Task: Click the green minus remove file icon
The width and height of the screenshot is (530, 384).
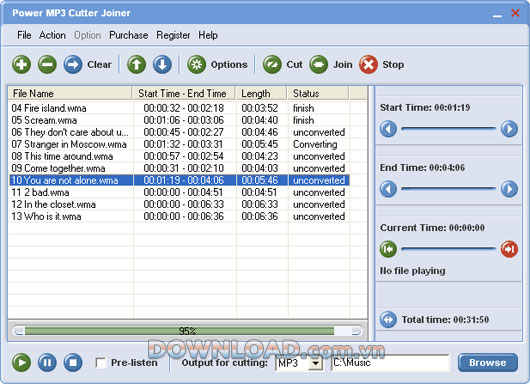Action: coord(47,64)
